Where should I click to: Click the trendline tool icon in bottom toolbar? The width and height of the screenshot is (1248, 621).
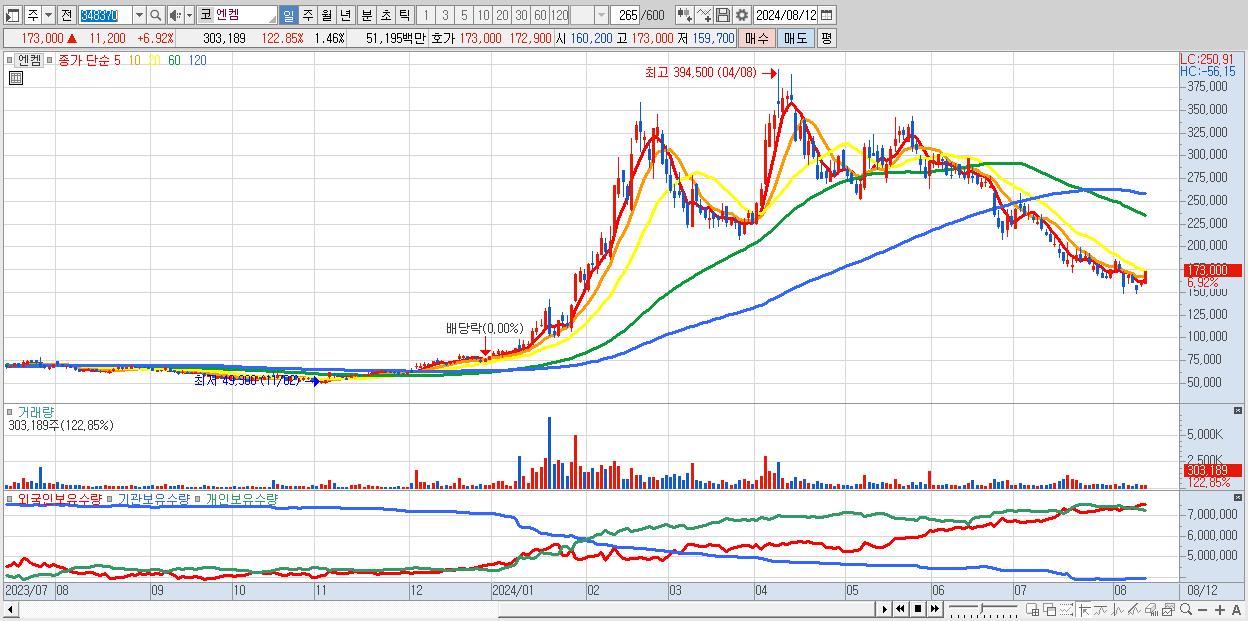point(1134,609)
